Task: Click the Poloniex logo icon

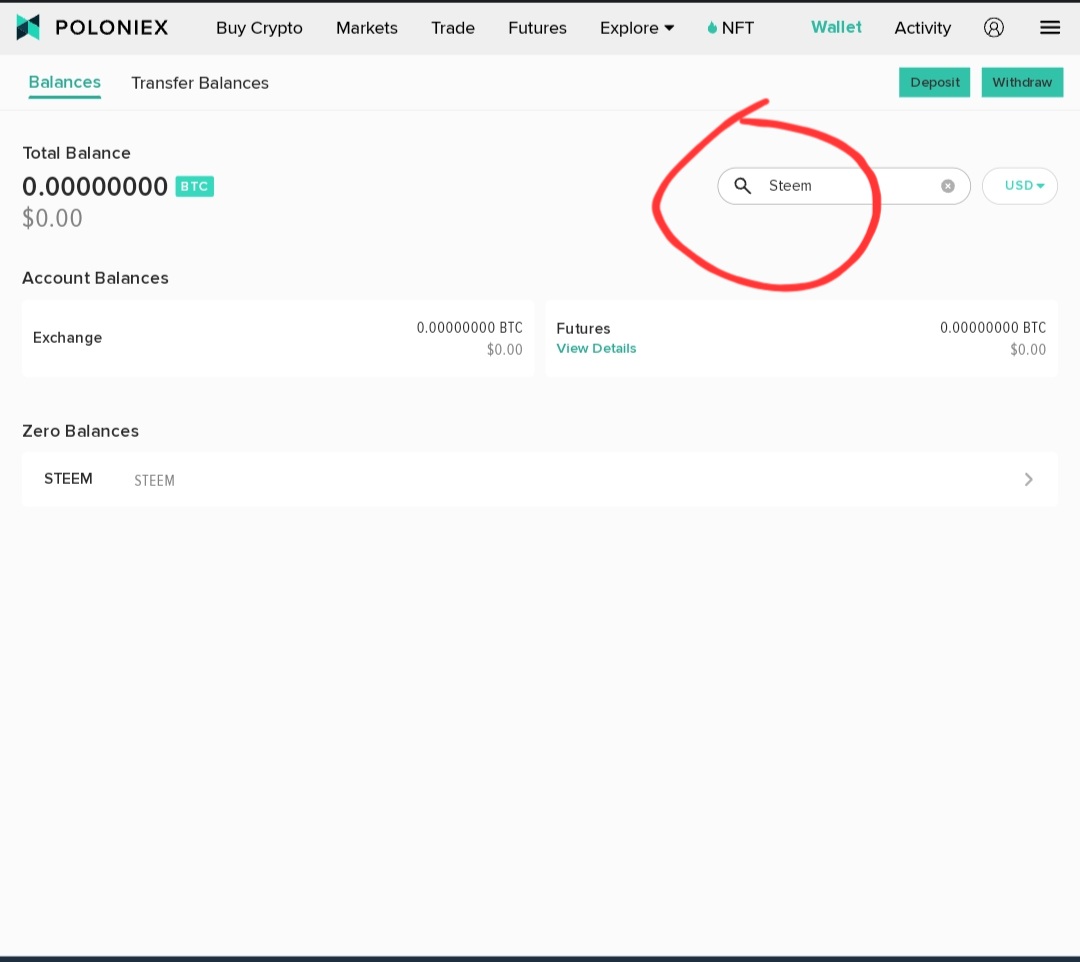Action: 28,28
